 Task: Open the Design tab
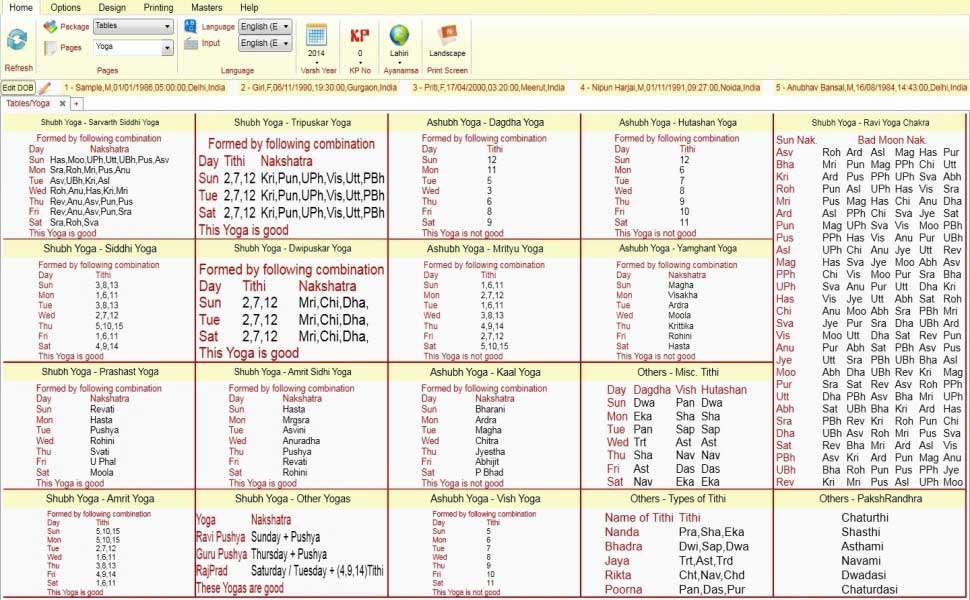click(112, 7)
